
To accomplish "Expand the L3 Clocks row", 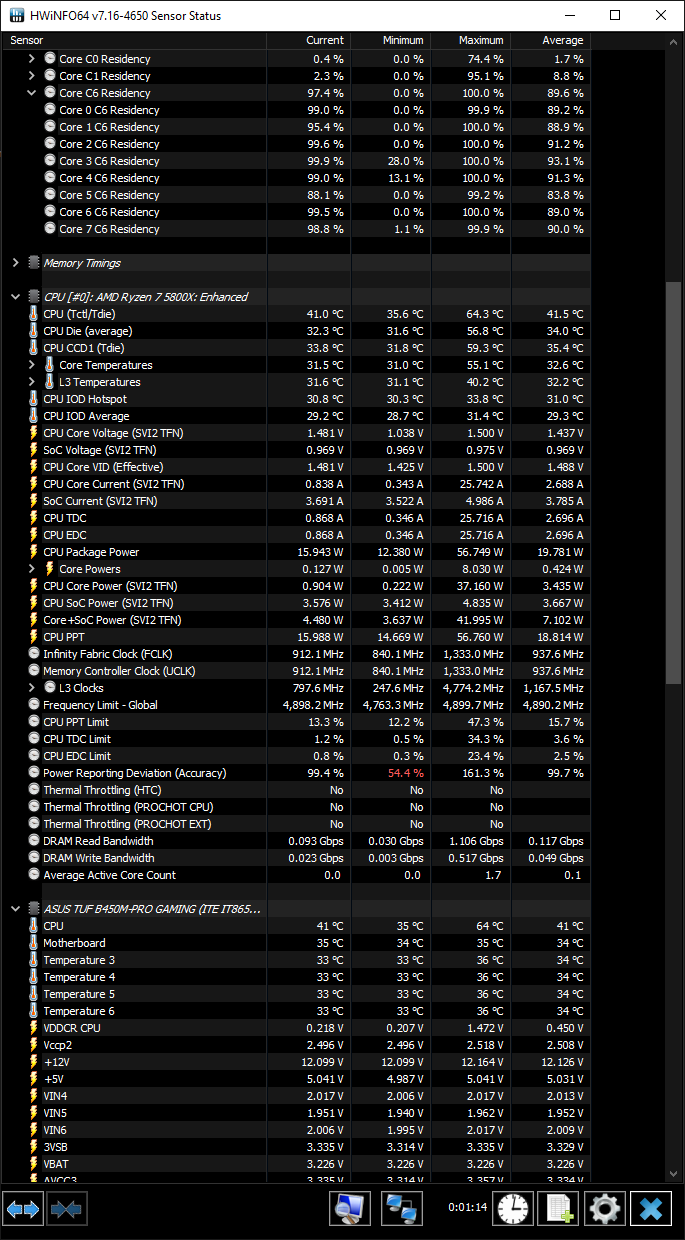I will pos(33,688).
